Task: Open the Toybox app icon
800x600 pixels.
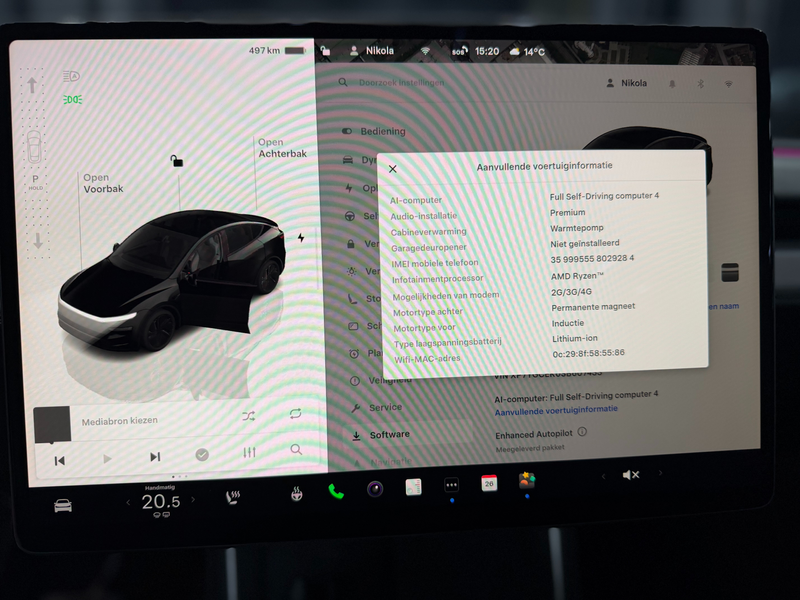Action: 527,481
